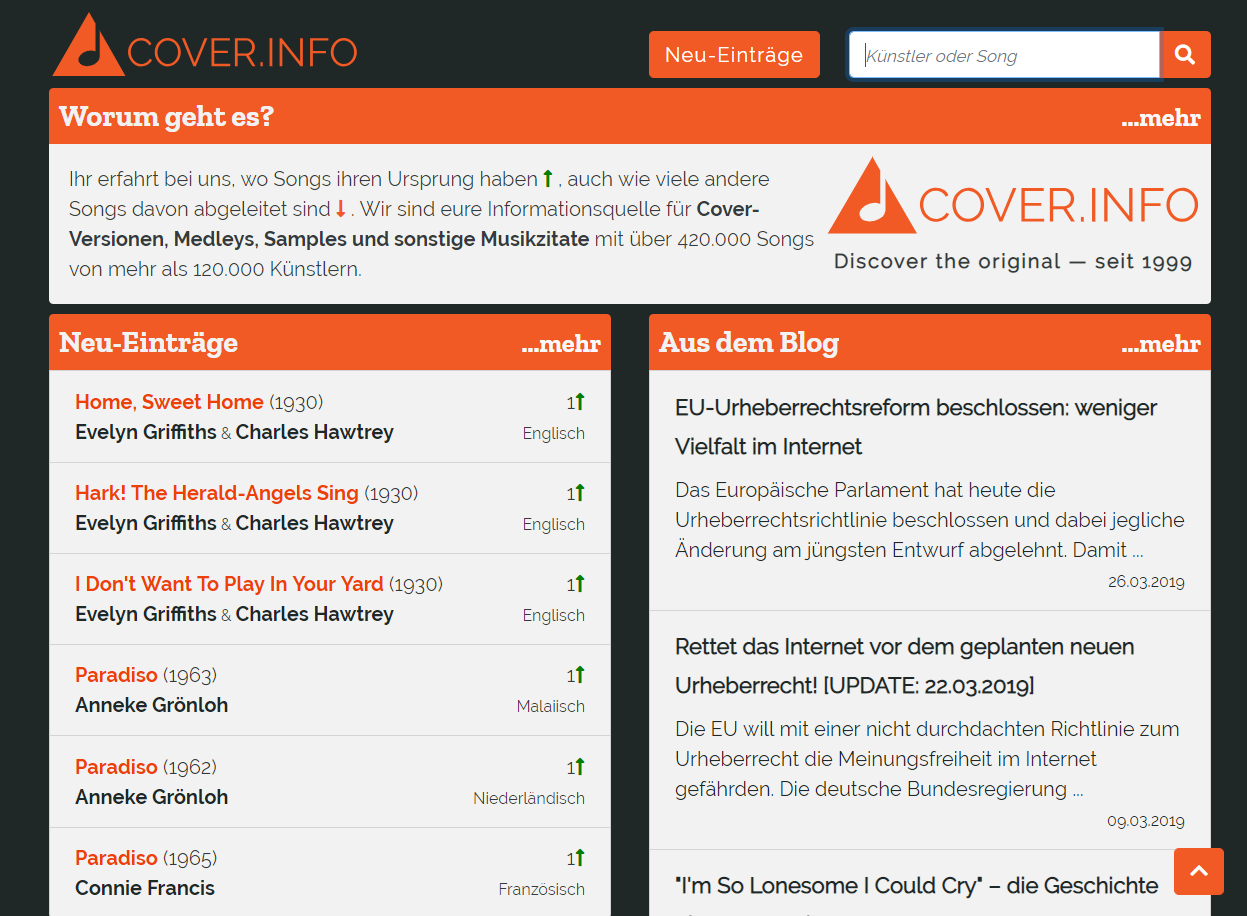The width and height of the screenshot is (1247, 916).
Task: Open ...mehr in the Neu-Einträge panel header
Action: 561,344
